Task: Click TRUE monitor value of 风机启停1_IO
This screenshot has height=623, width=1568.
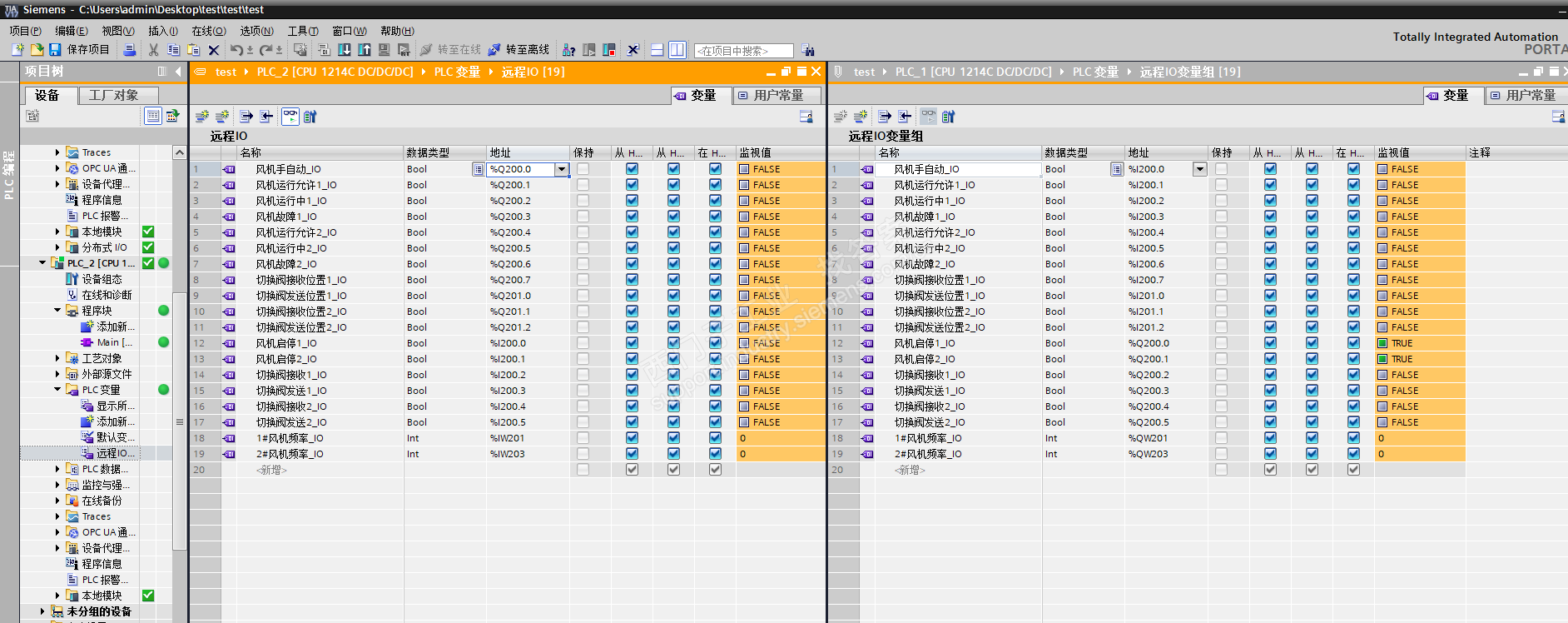Action: [1402, 343]
